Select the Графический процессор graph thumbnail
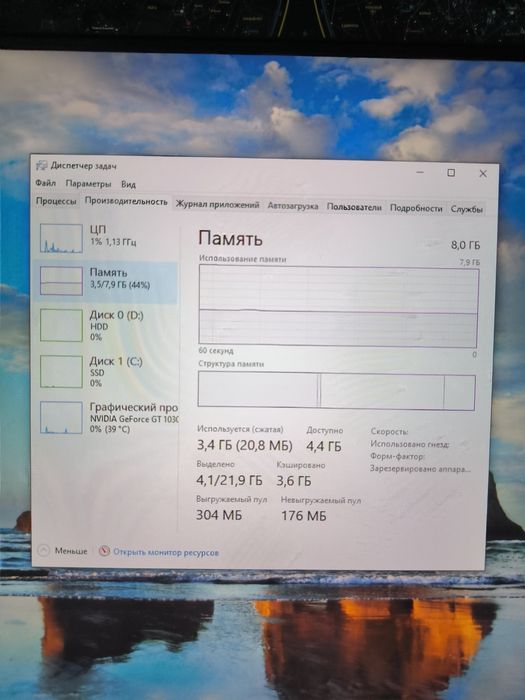Screen dimensions: 525x700 (x=61, y=417)
